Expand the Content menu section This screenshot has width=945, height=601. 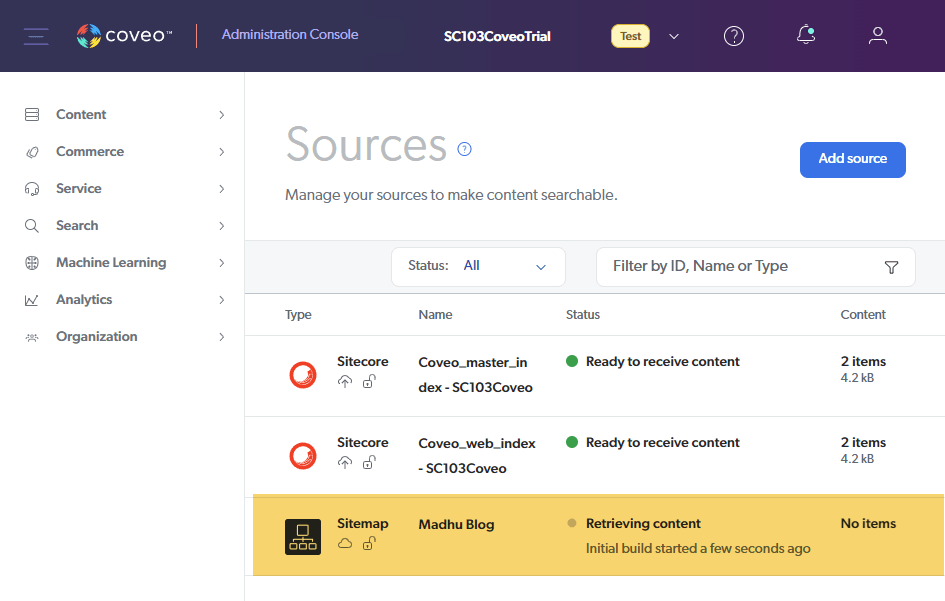pos(125,115)
